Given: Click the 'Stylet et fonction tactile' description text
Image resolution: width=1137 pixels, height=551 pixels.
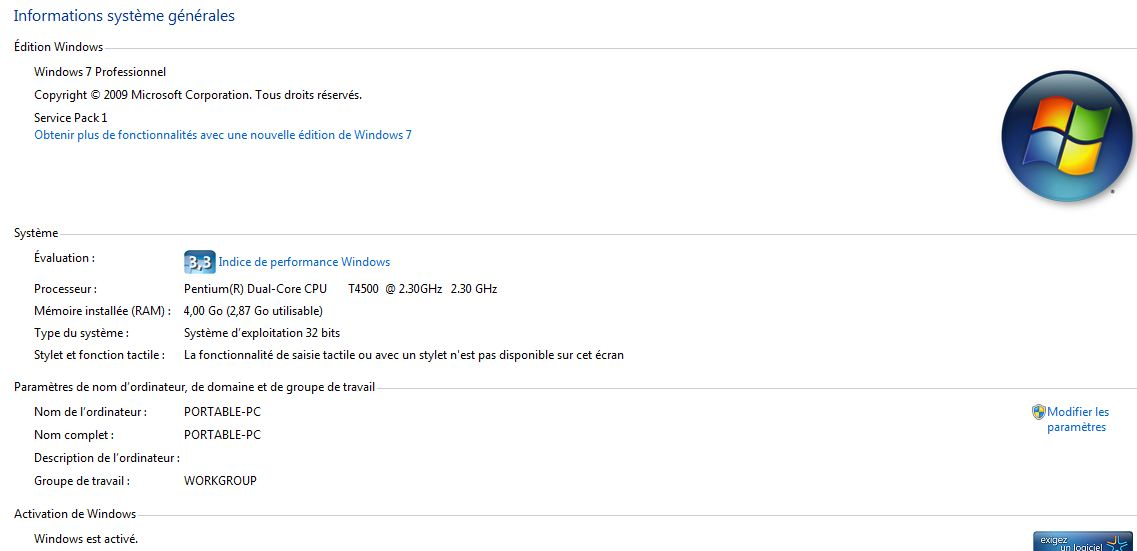Looking at the screenshot, I should click(404, 355).
